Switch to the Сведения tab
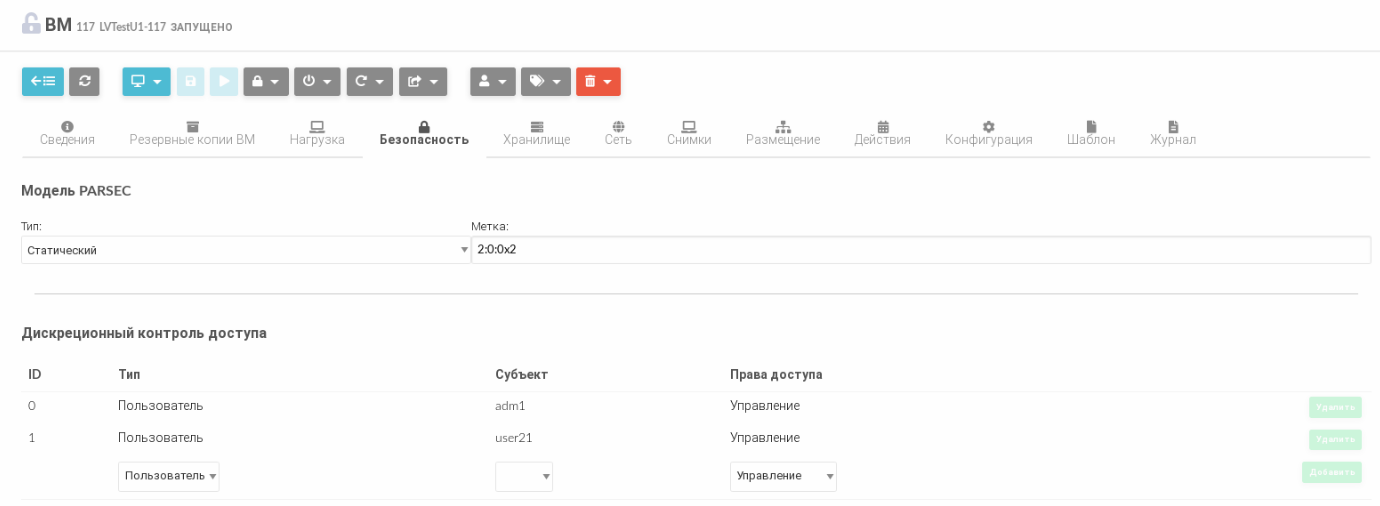Screen dimensions: 1380x506 pos(67,134)
